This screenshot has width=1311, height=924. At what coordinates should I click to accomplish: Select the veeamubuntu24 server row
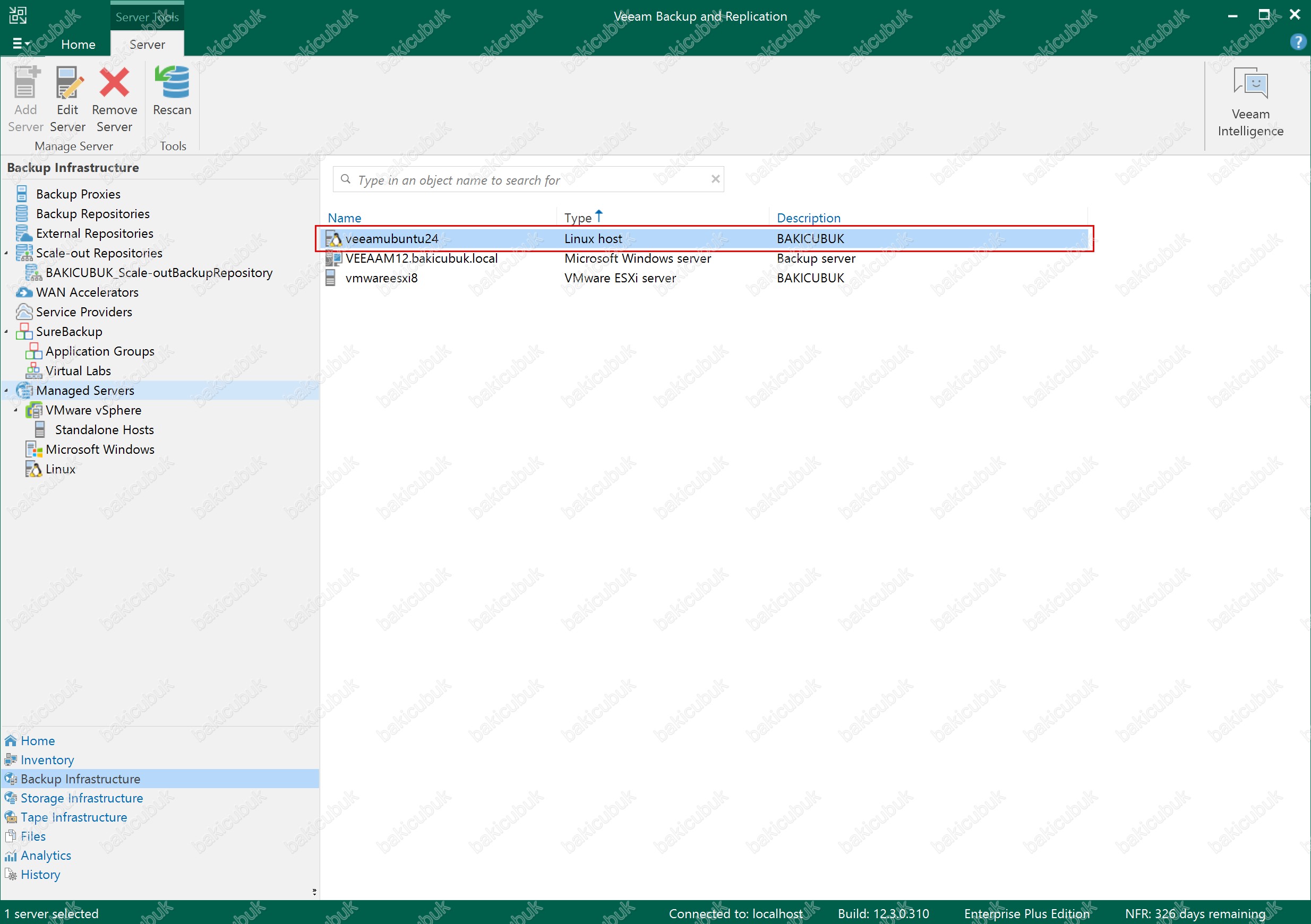tap(705, 238)
